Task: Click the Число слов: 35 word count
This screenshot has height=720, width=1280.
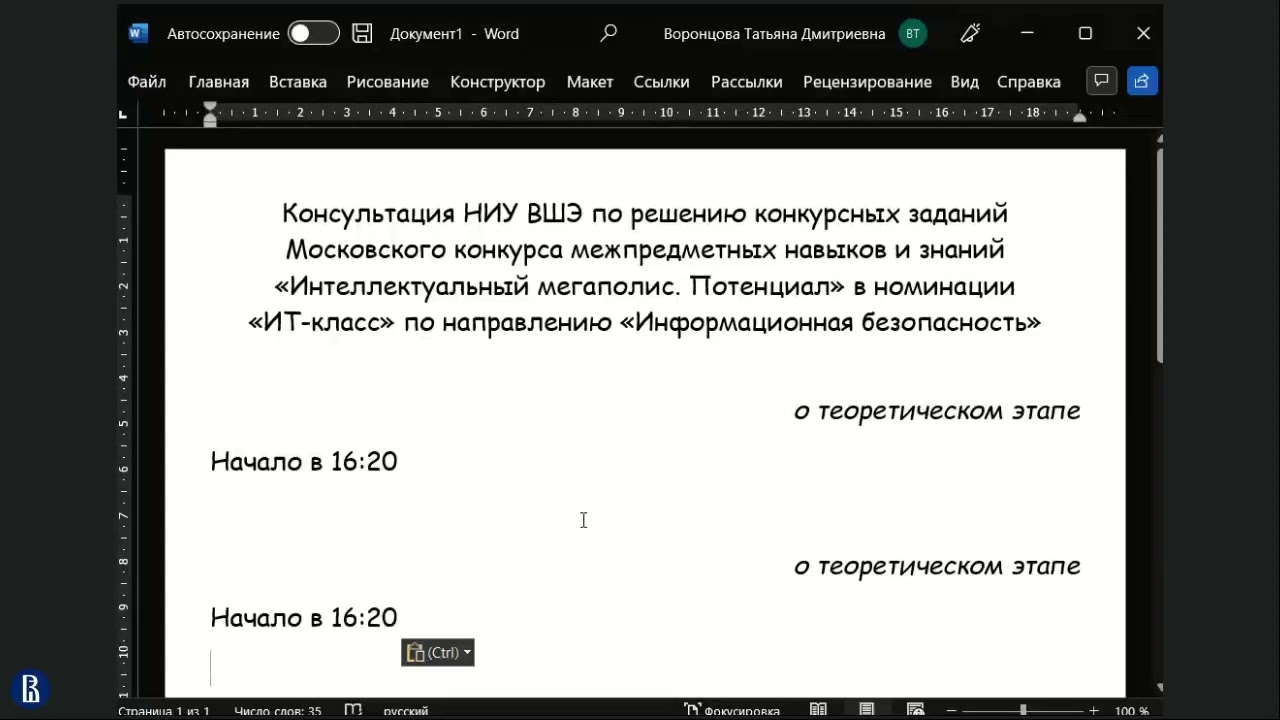Action: point(278,711)
